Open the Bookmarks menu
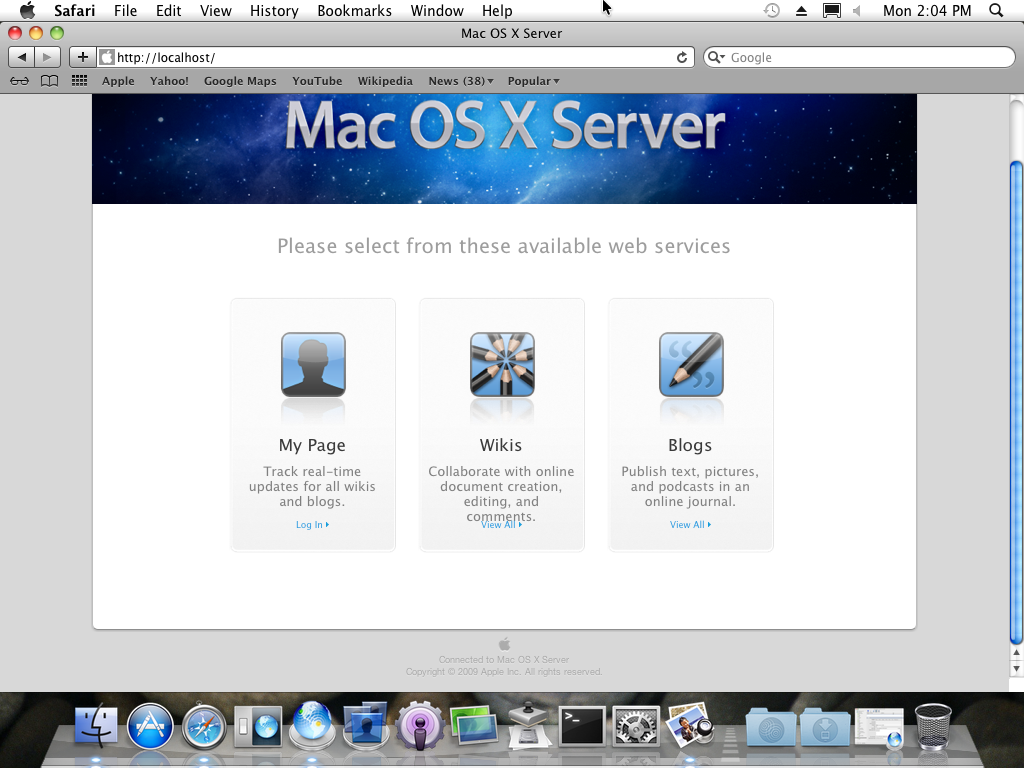Screen dimensions: 1024x768 point(355,10)
